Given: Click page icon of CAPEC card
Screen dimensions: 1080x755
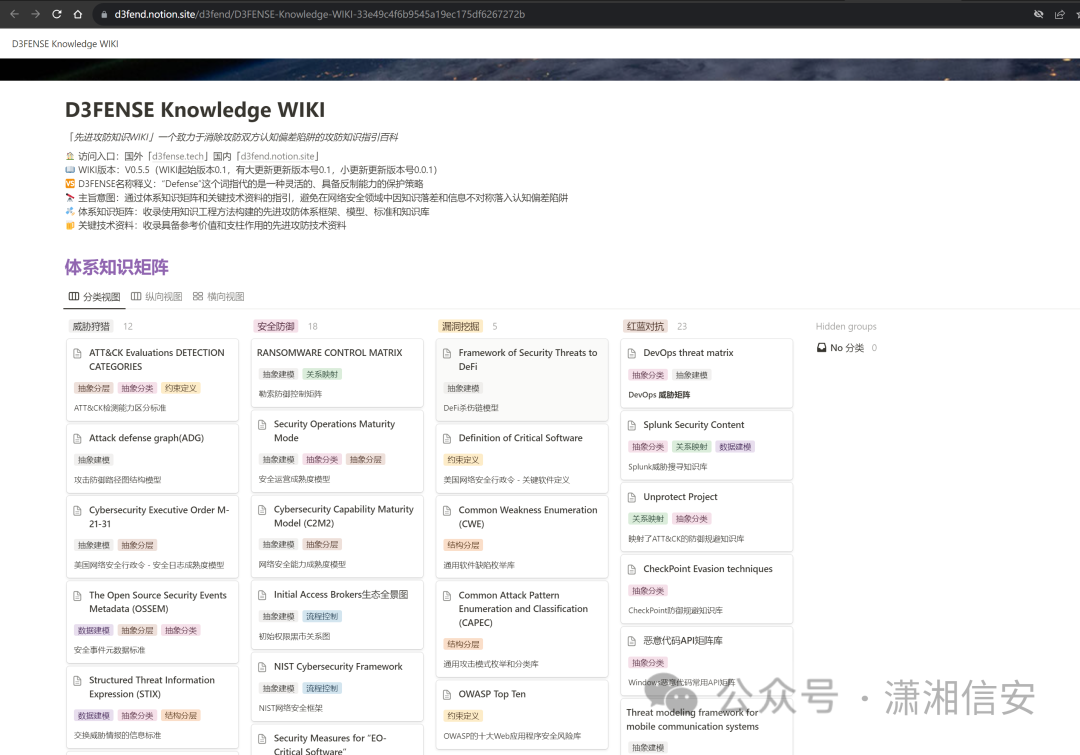Looking at the screenshot, I should [447, 596].
